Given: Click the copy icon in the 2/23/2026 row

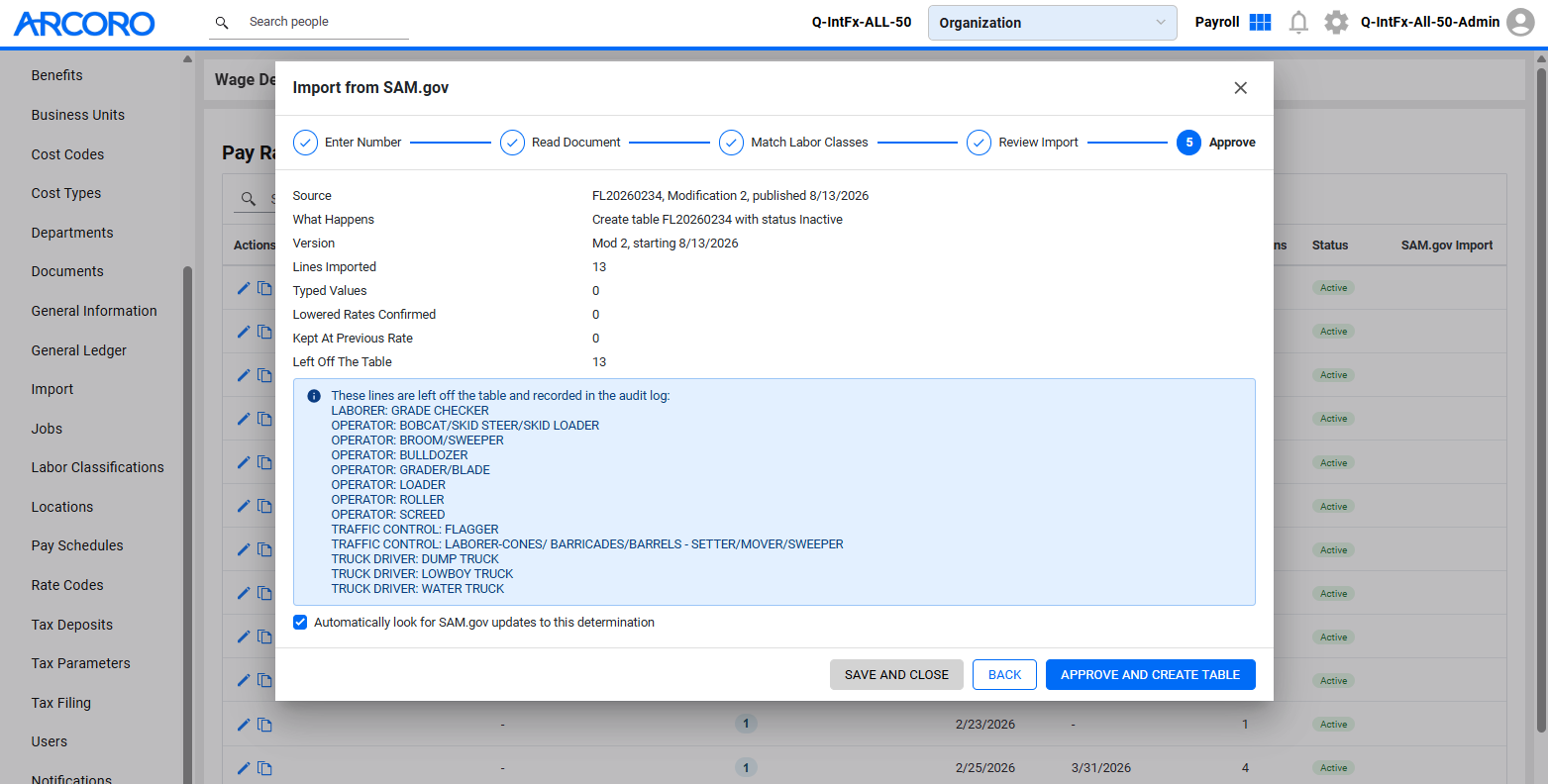Looking at the screenshot, I should pos(264,725).
